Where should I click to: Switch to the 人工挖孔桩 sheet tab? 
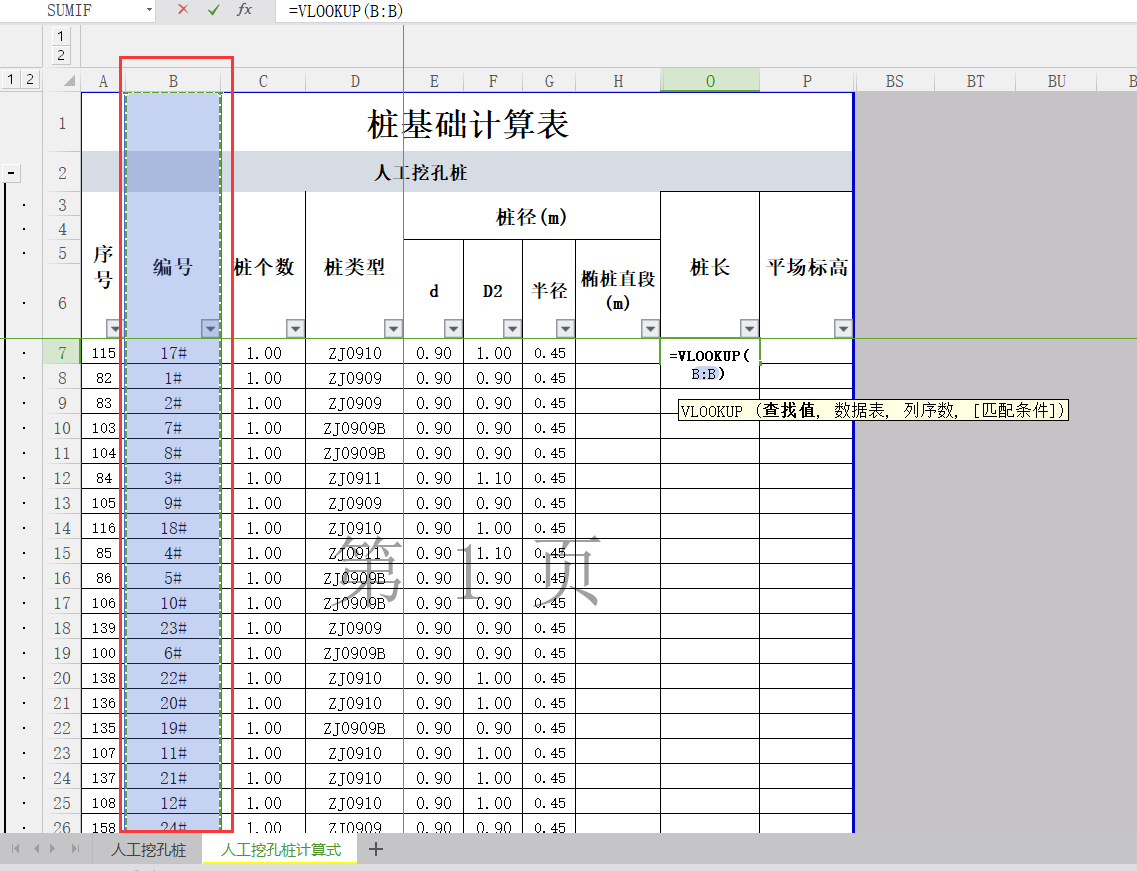click(x=148, y=850)
